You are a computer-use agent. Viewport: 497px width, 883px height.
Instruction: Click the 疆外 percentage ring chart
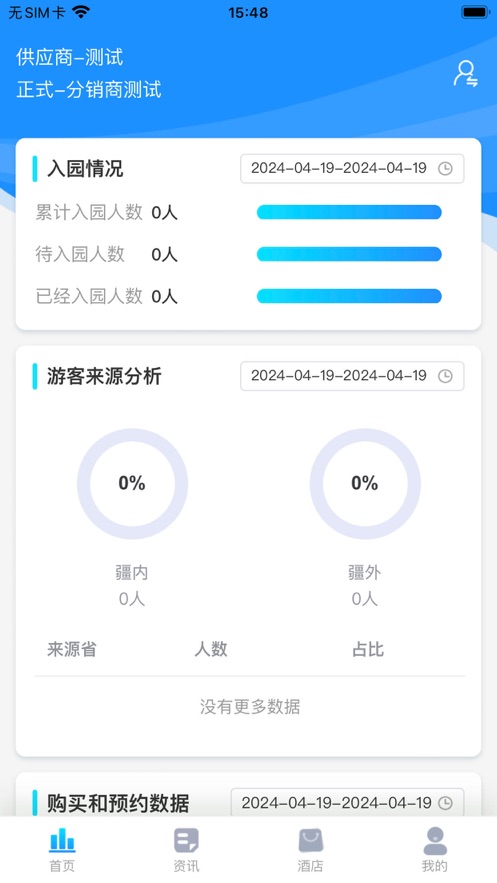coord(365,484)
